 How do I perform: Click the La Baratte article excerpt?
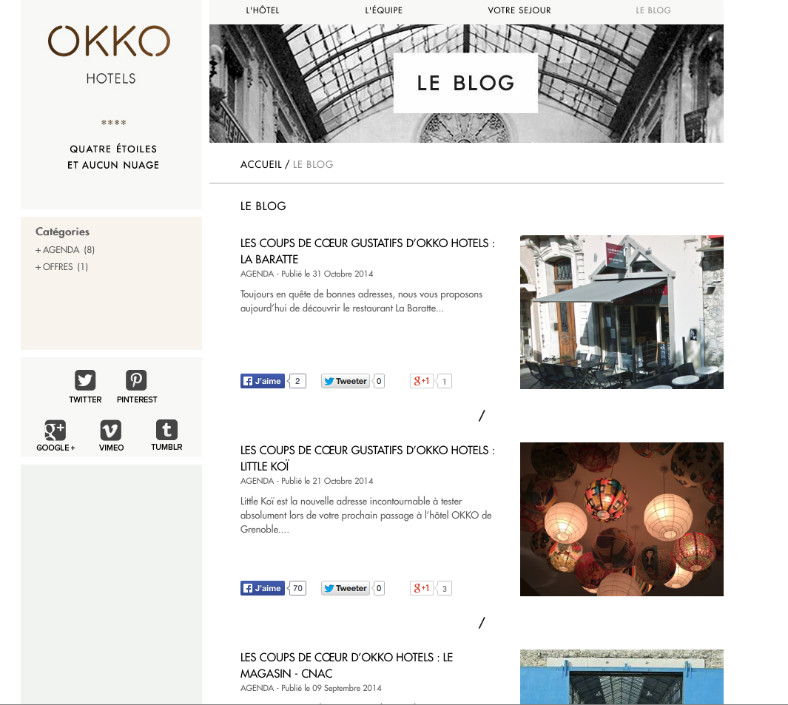click(361, 301)
